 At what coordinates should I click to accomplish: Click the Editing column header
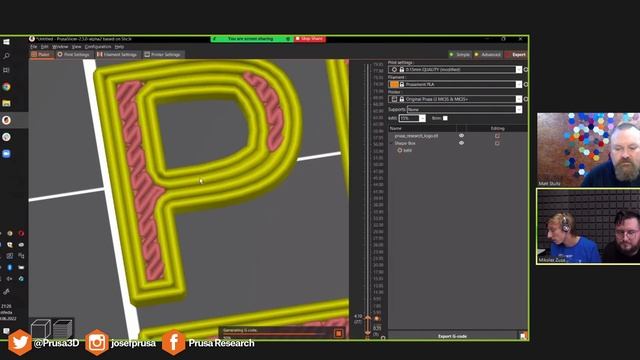pyautogui.click(x=497, y=129)
